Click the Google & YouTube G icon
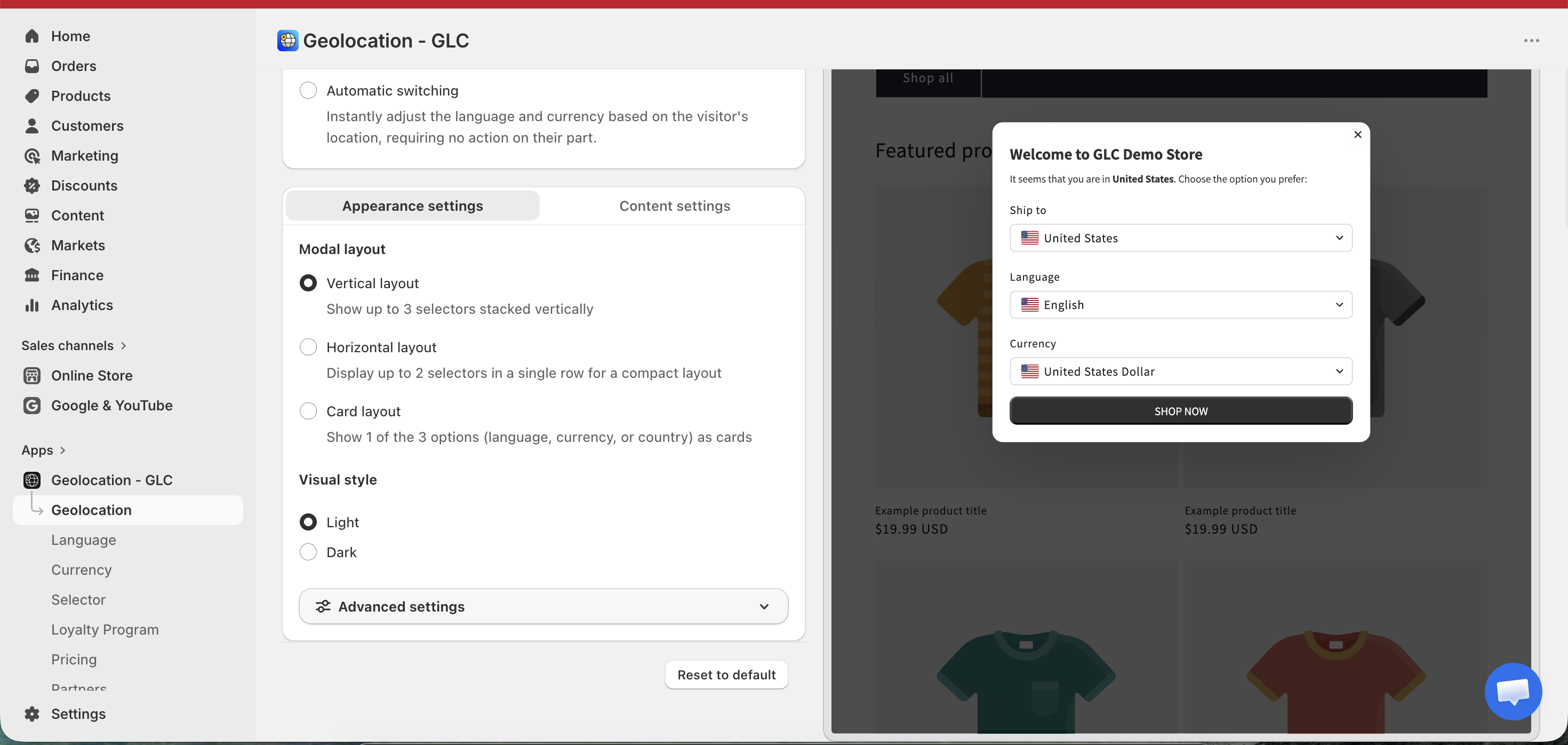 point(31,405)
